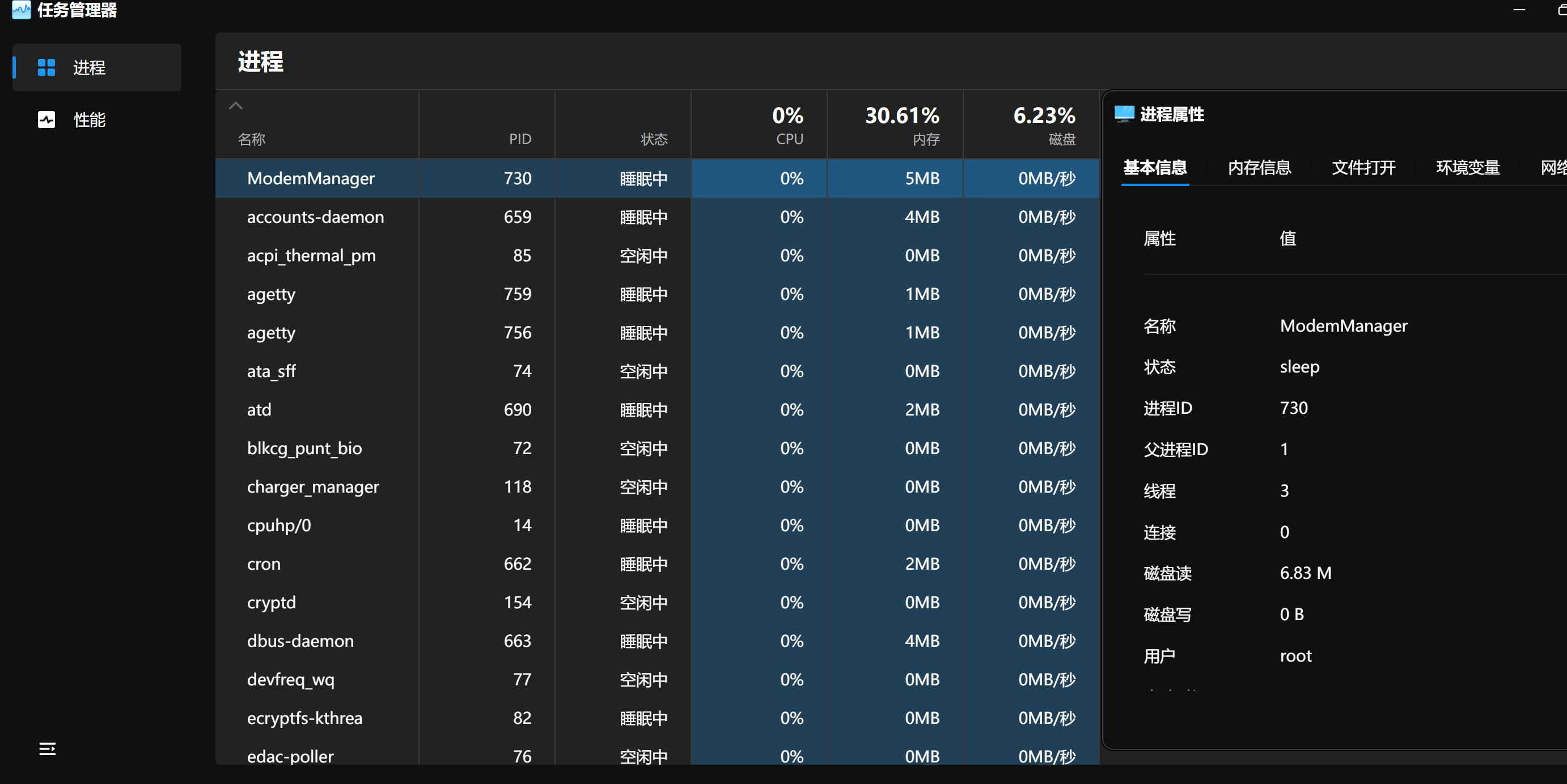Select the Basic Info tab
This screenshot has width=1567, height=784.
click(x=1155, y=168)
